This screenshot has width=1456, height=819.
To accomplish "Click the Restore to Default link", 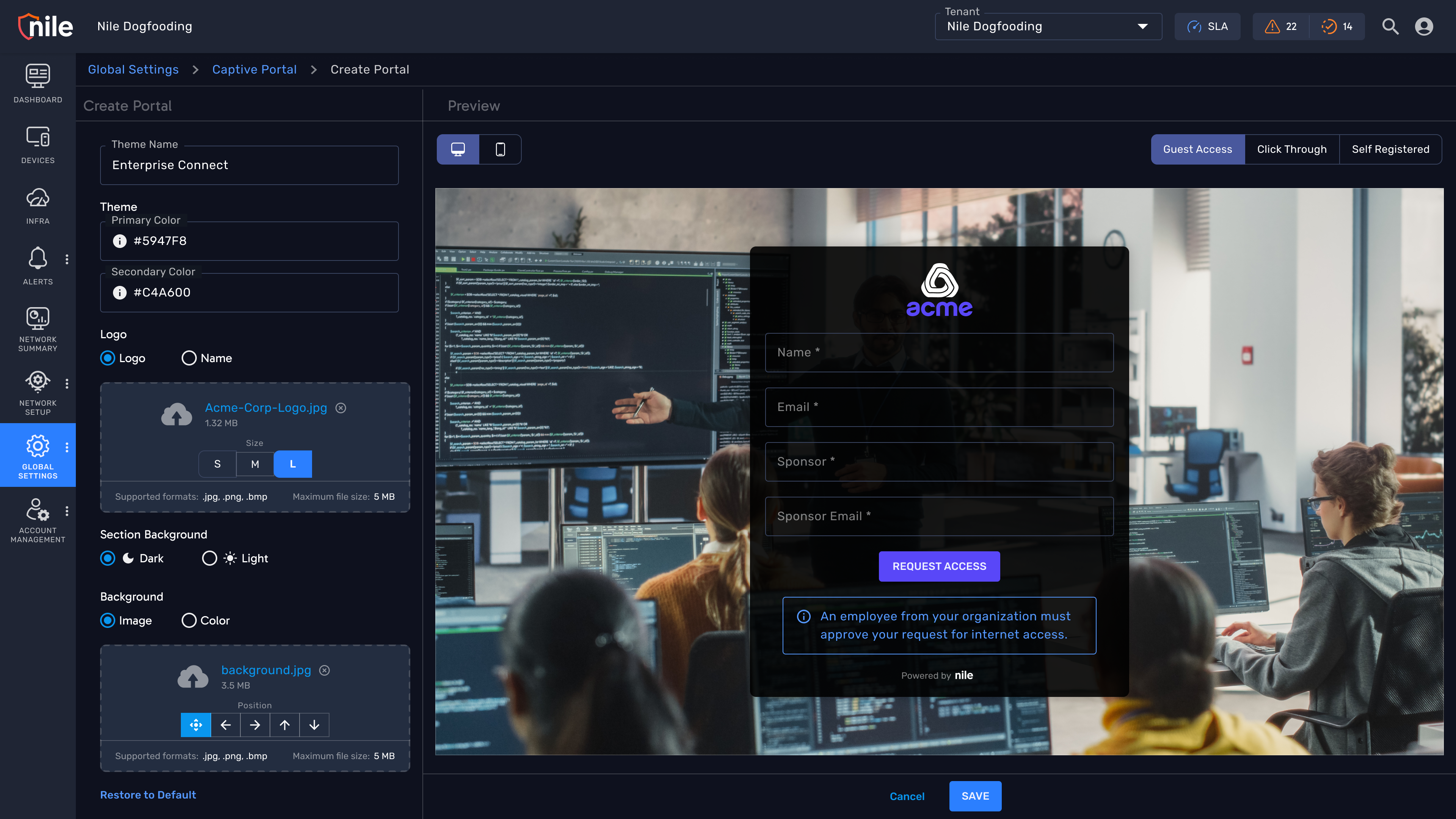I will pyautogui.click(x=148, y=795).
